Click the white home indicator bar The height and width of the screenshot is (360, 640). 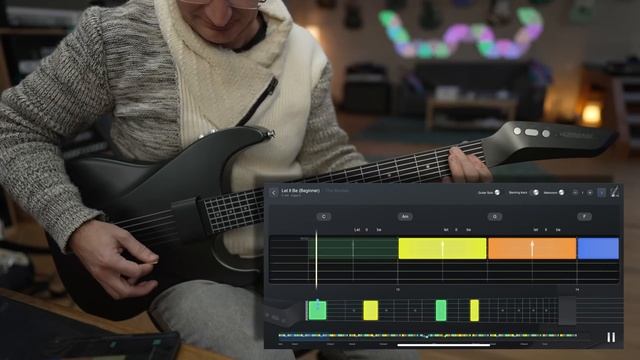pos(444,345)
